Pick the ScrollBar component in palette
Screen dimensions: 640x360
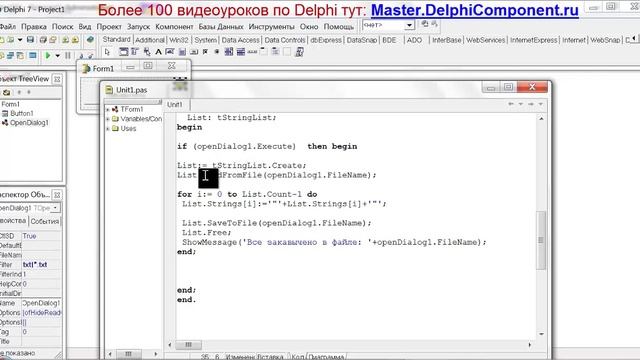point(252,52)
